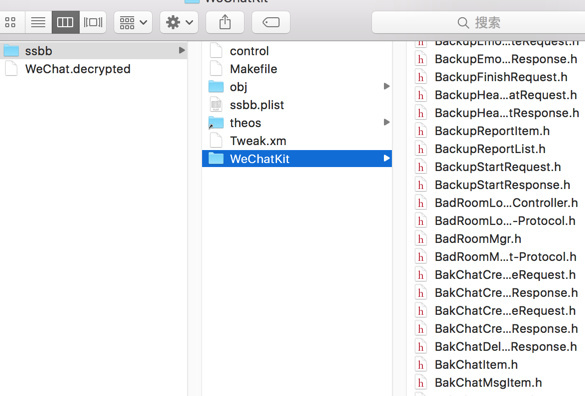Click the ssbb.plist file icon
This screenshot has height=396, width=585.
coord(216,105)
